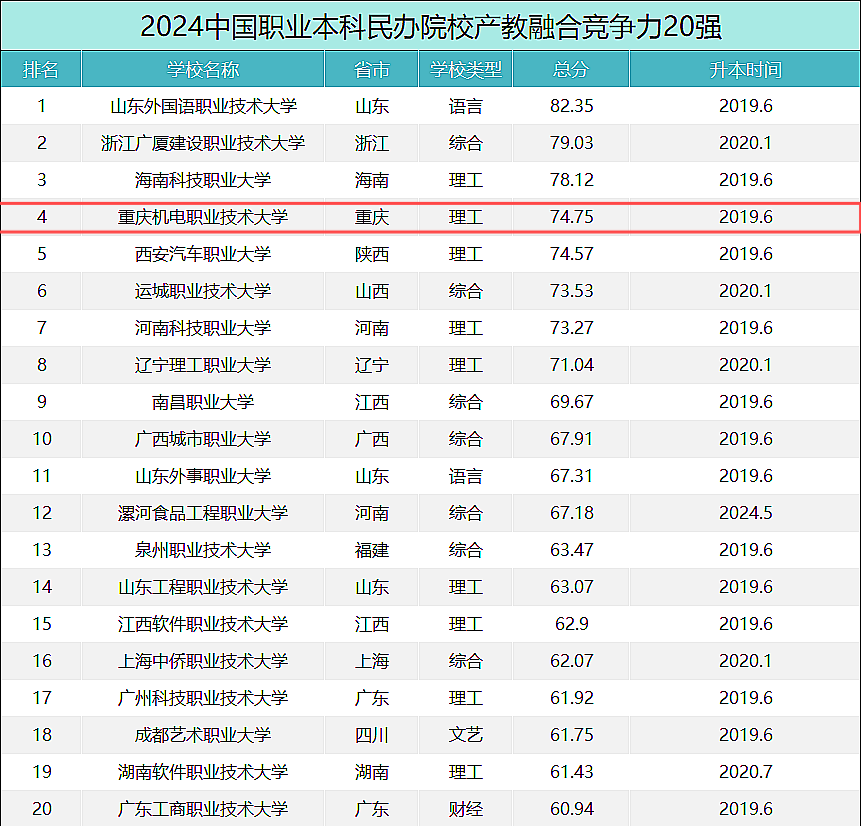Select the 运城职业技术大学 cell
The width and height of the screenshot is (861, 826).
pos(203,291)
